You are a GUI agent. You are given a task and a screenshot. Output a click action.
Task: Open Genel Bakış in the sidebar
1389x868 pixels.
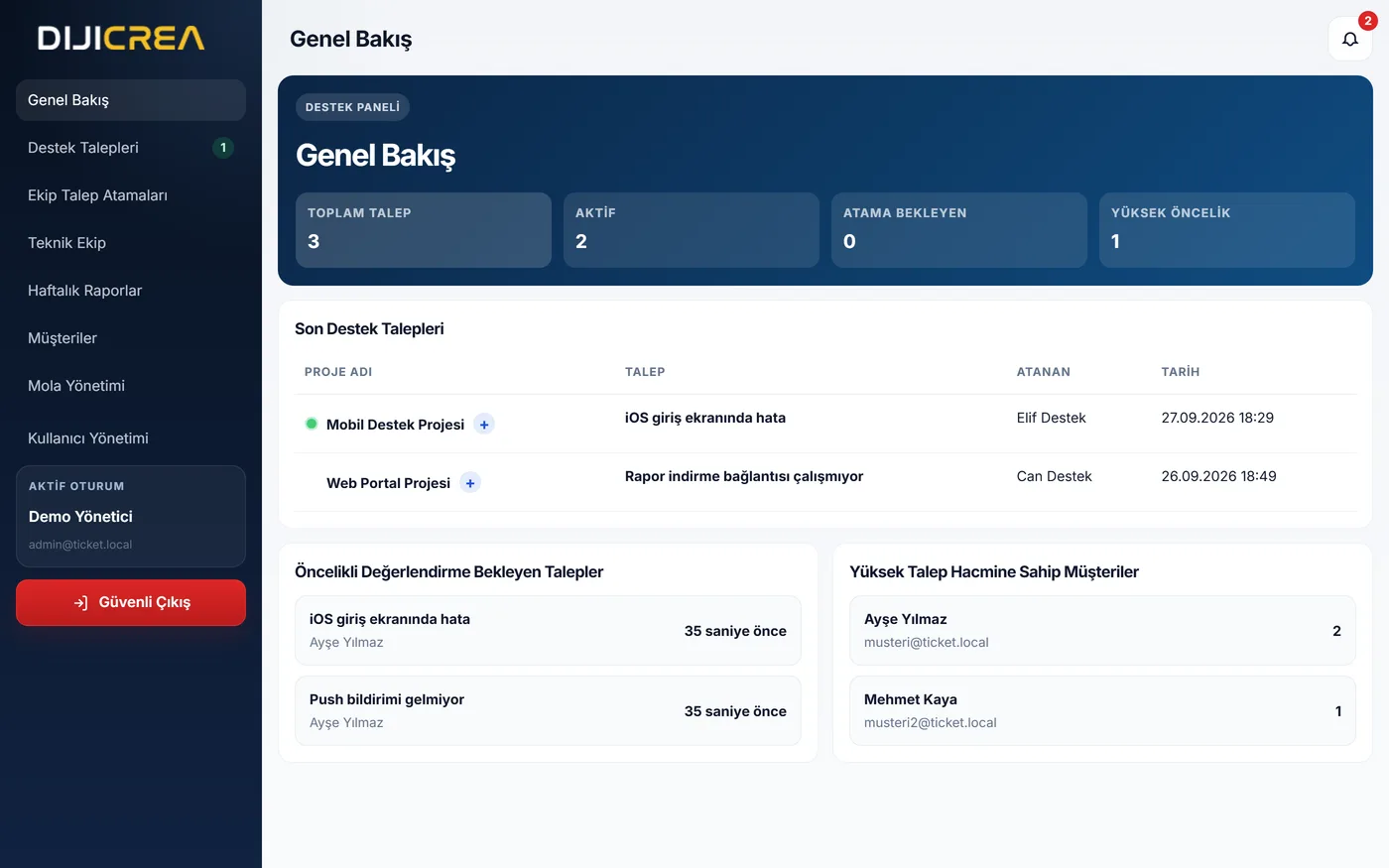point(131,100)
